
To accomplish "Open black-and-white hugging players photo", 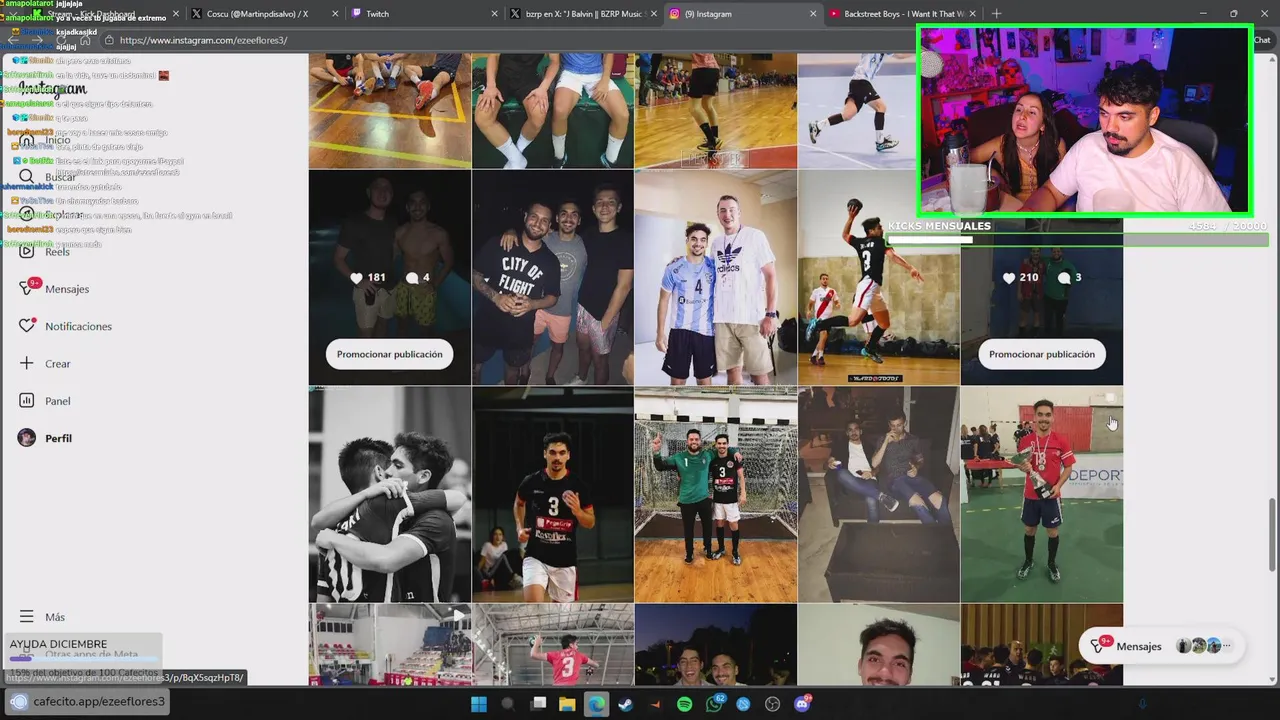I will point(389,495).
